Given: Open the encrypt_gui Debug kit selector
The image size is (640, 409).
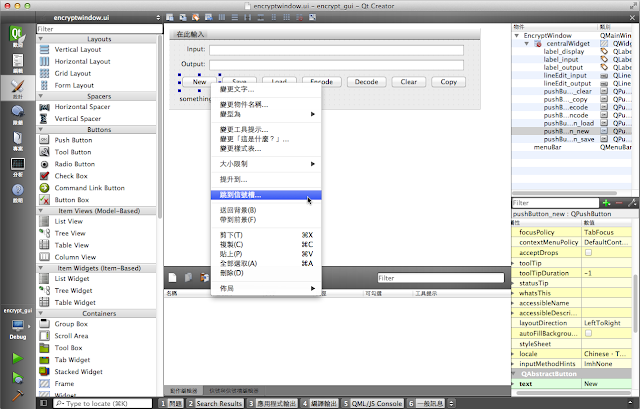Looking at the screenshot, I should (x=18, y=325).
